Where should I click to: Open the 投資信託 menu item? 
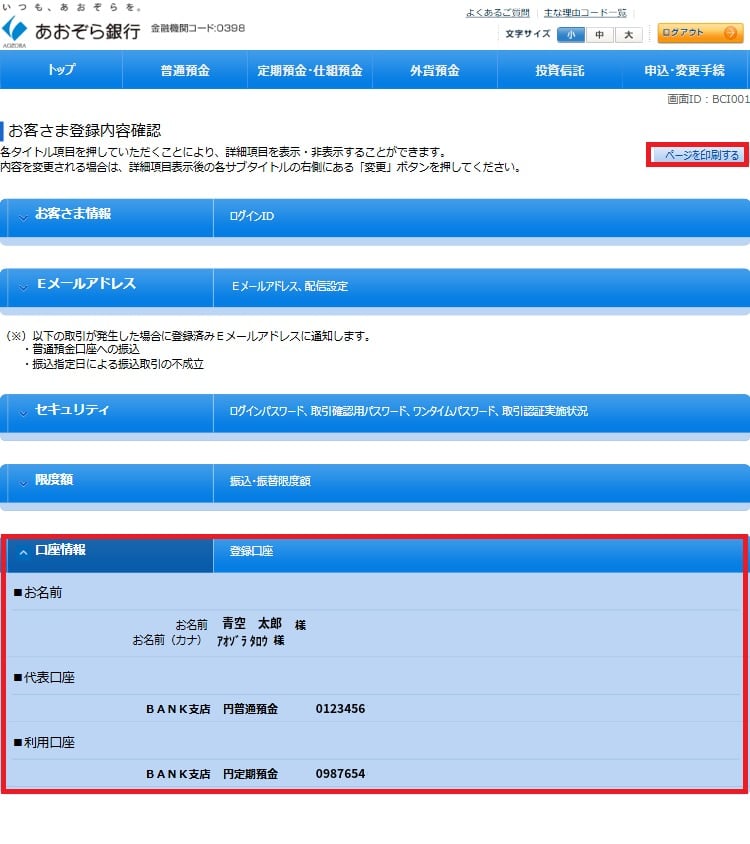click(x=559, y=70)
